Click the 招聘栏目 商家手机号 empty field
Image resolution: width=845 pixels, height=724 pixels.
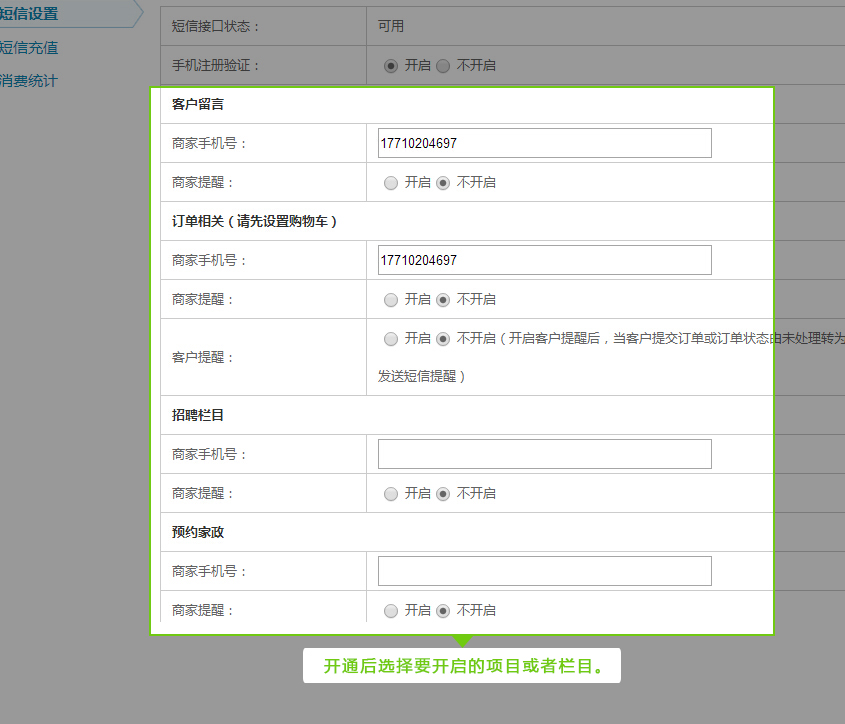[544, 454]
